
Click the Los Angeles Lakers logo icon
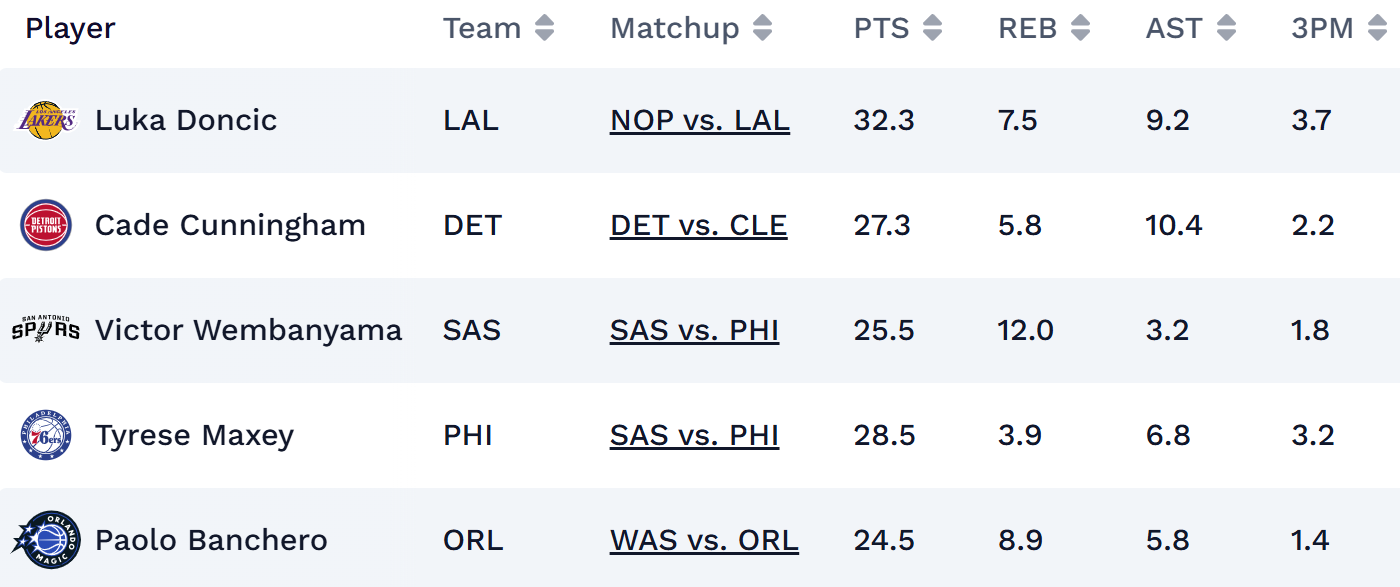(x=46, y=121)
